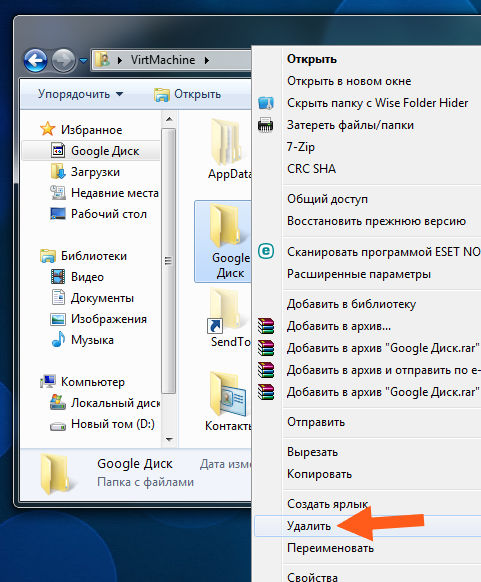This screenshot has height=582, width=481.
Task: Click WinRAR icon beside архив и отправить
Action: [266, 370]
